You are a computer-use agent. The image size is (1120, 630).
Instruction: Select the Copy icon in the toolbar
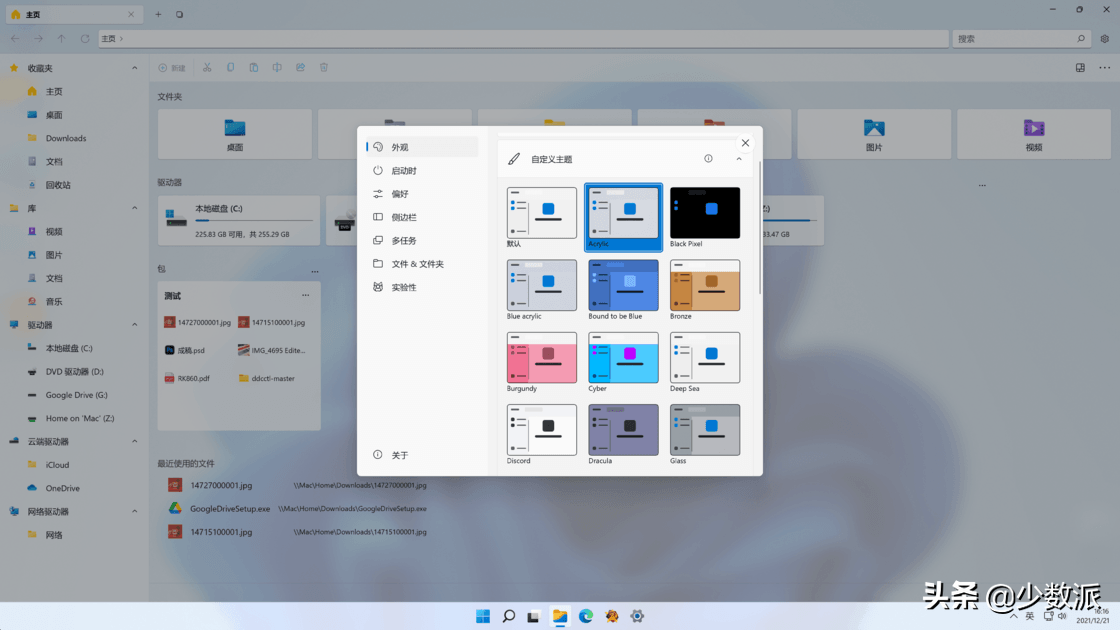click(230, 67)
